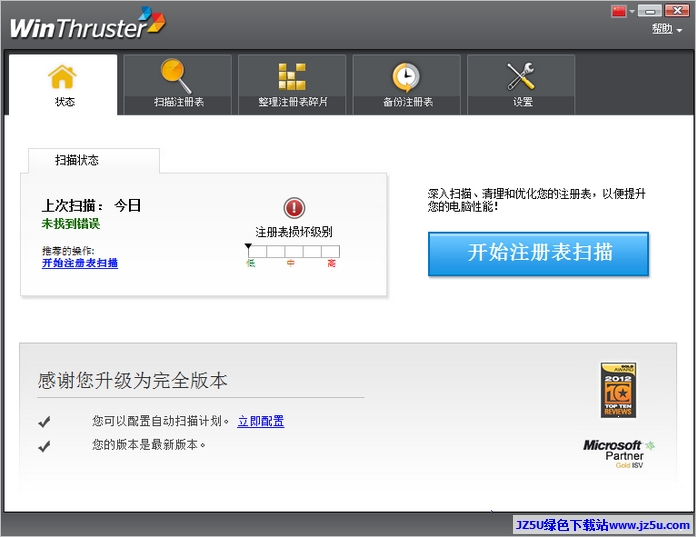The height and width of the screenshot is (537, 696).
Task: Switch to the 状态 tab label
Action: tap(65, 102)
